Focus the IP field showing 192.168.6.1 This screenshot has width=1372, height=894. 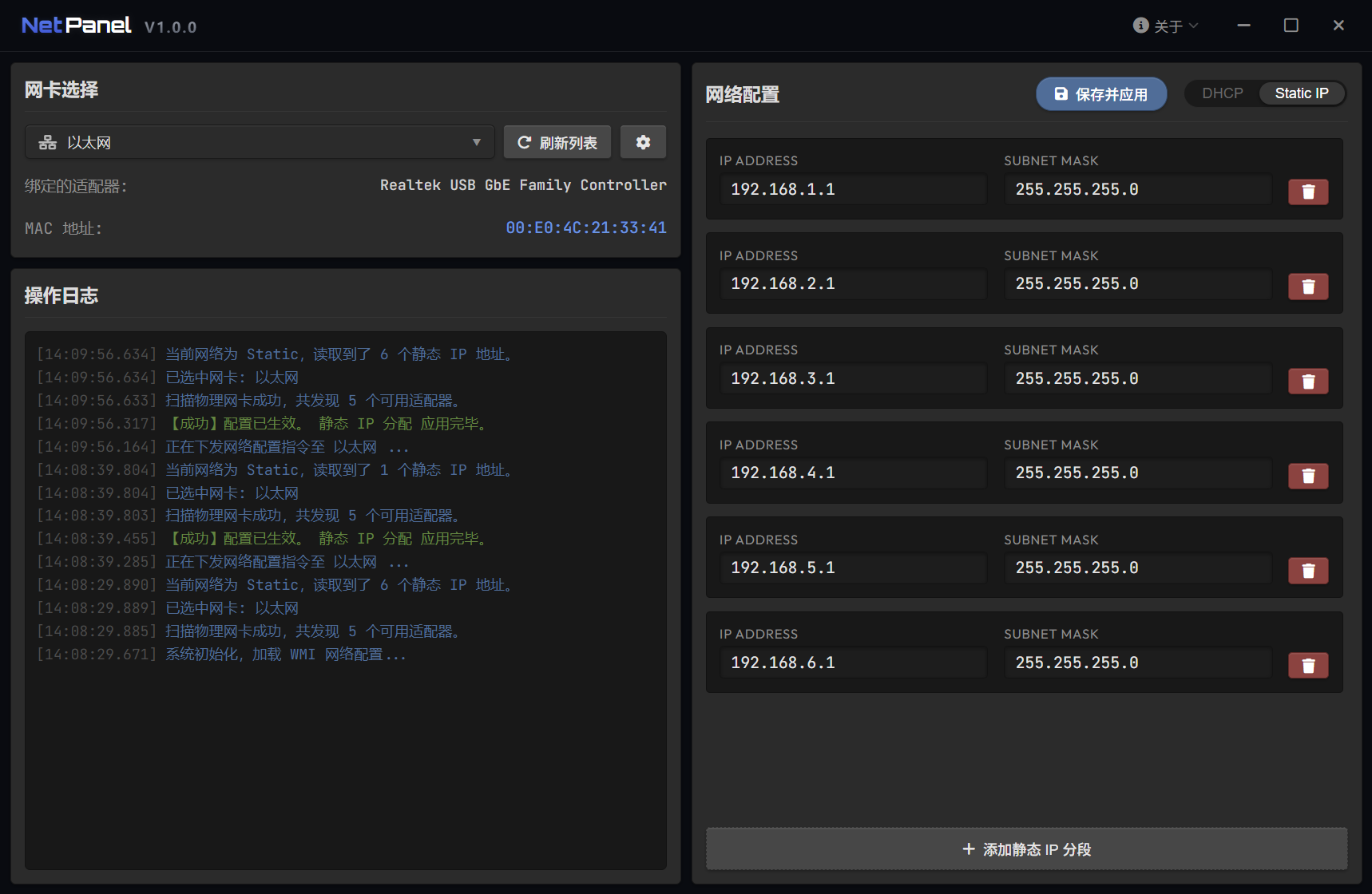[x=853, y=663]
